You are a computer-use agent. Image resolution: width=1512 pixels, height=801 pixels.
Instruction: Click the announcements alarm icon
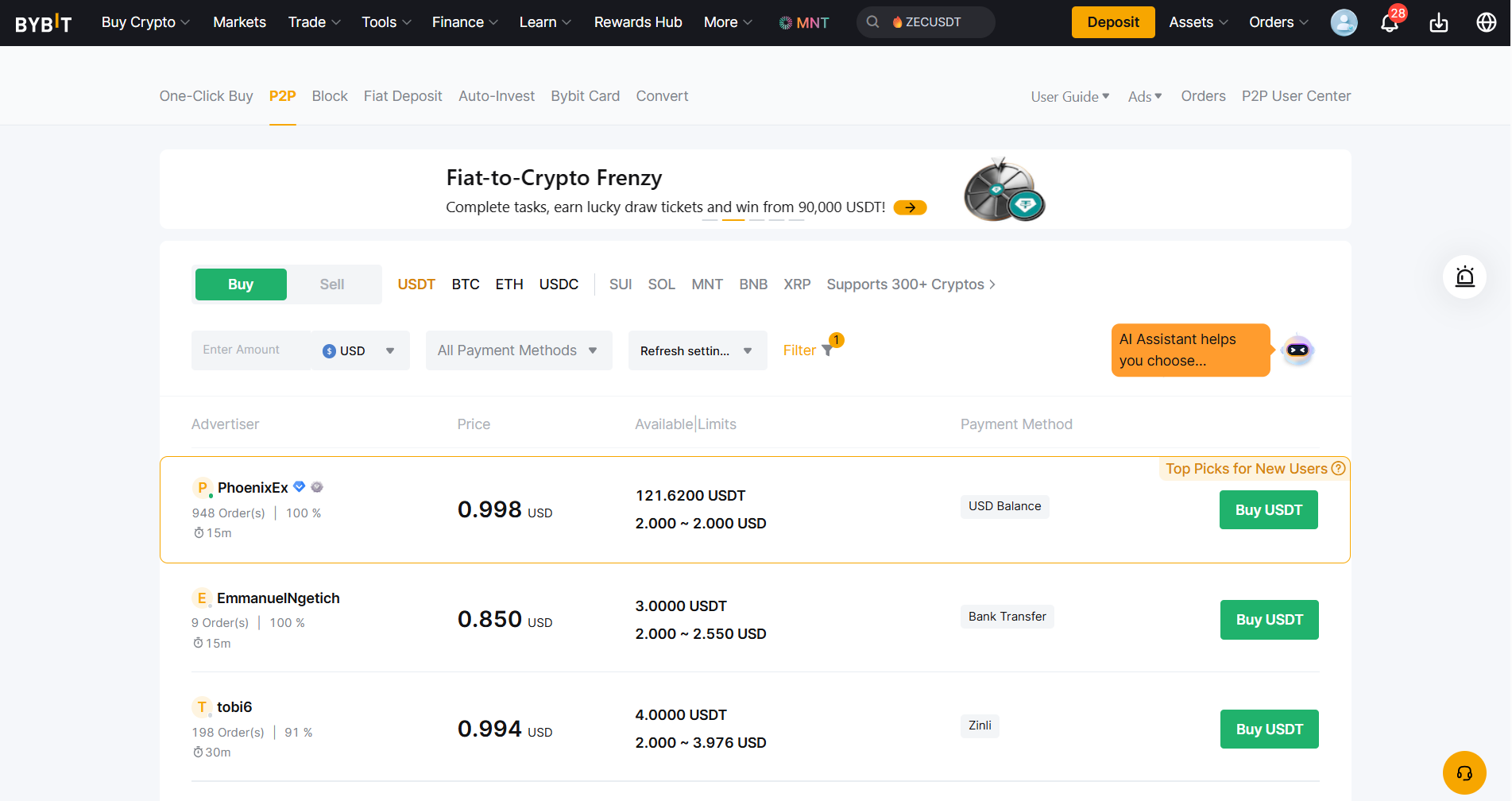(x=1464, y=277)
